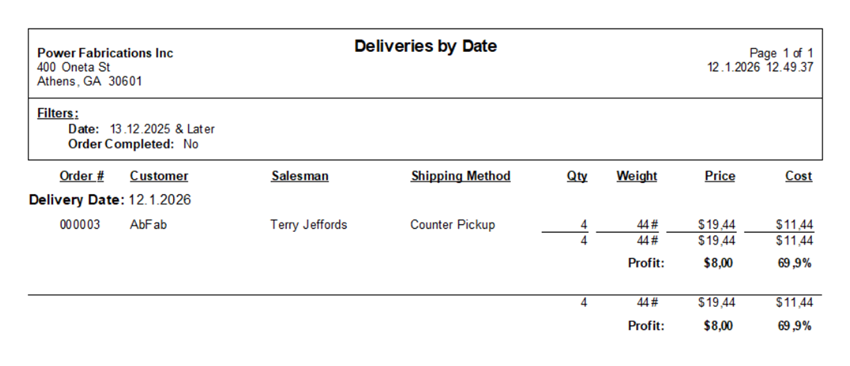This screenshot has width=850, height=366.
Task: Click the 69,9% figure in the grand total row
Action: pyautogui.click(x=794, y=326)
